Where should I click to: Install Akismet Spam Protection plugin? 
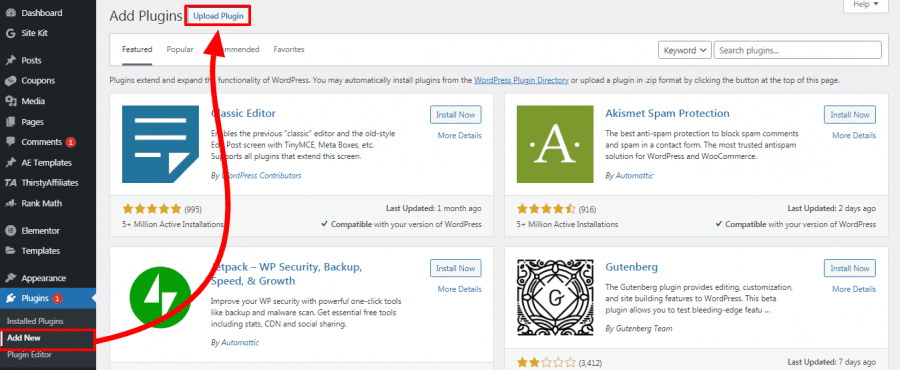[x=850, y=115]
